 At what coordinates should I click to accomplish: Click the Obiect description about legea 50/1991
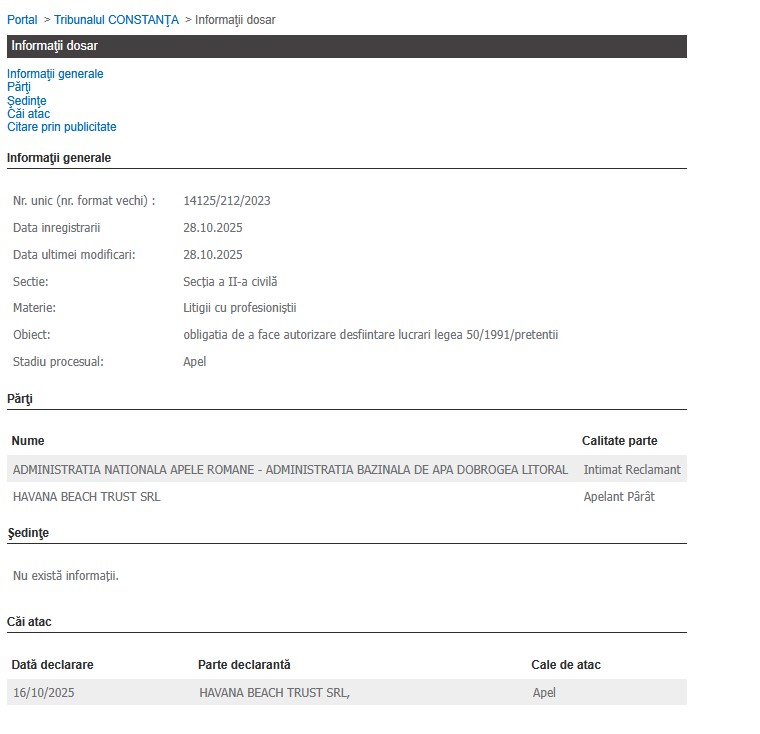(371, 335)
